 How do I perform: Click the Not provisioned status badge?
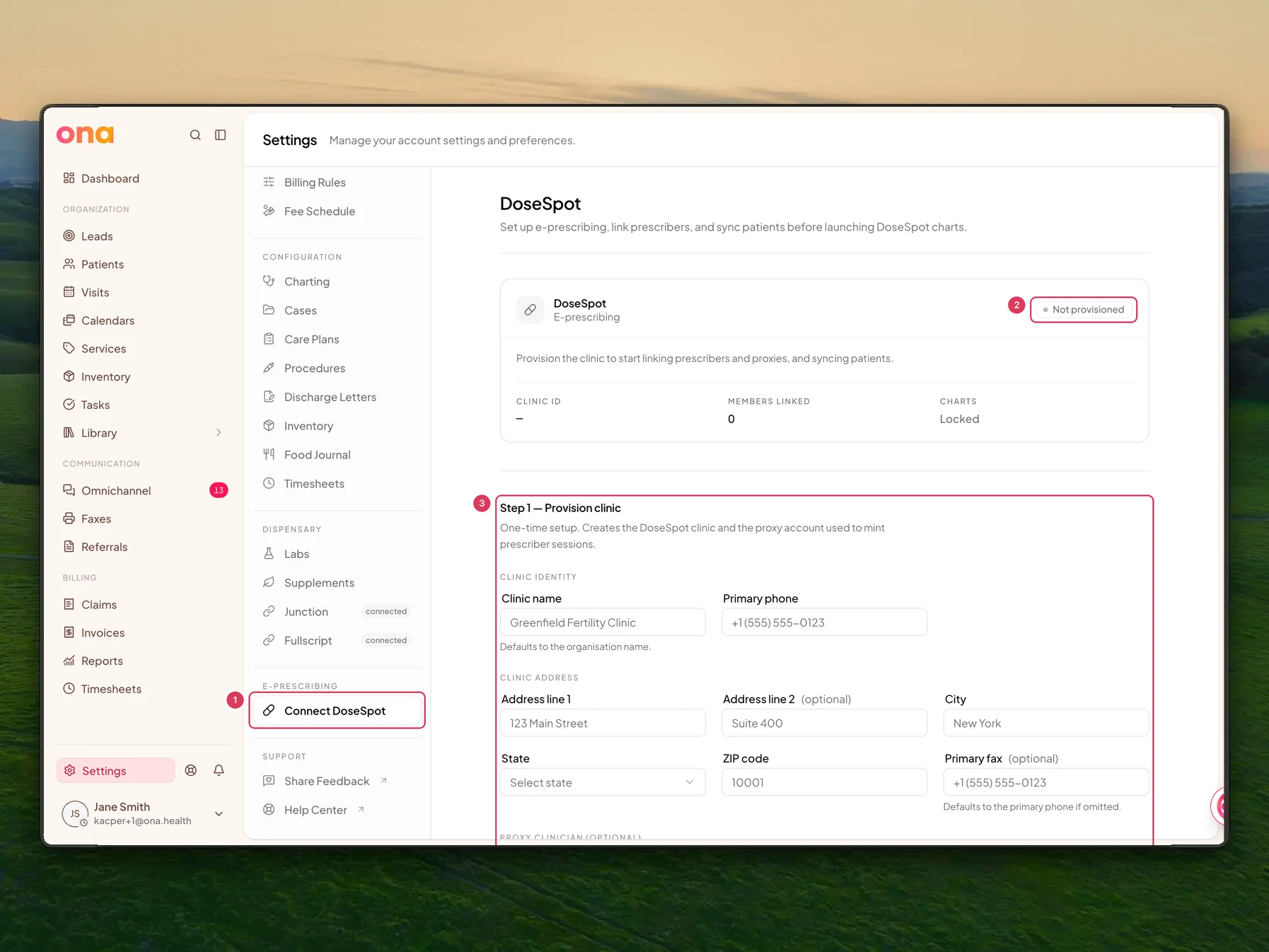tap(1084, 310)
